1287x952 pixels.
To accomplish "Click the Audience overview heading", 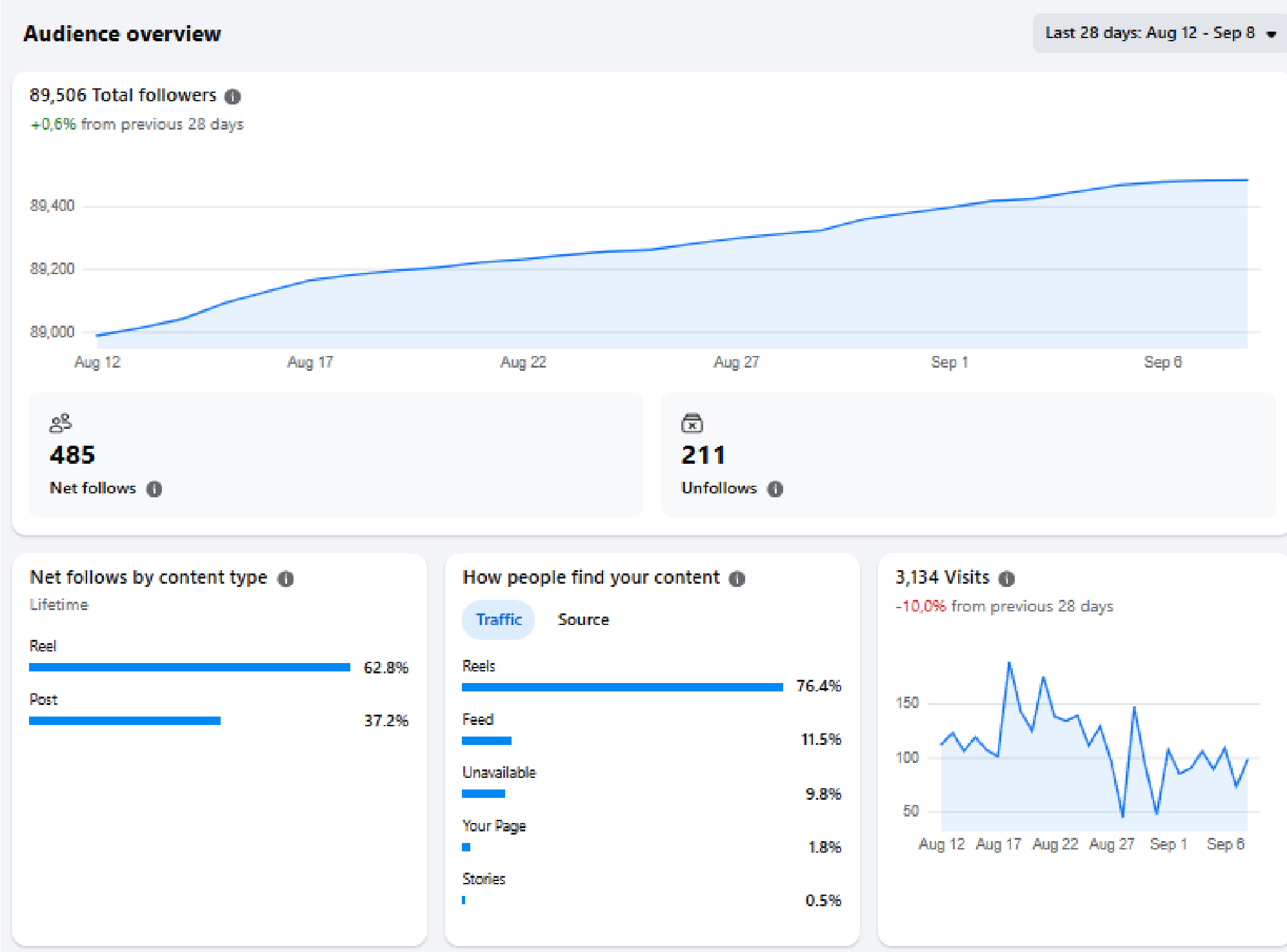I will (x=122, y=34).
